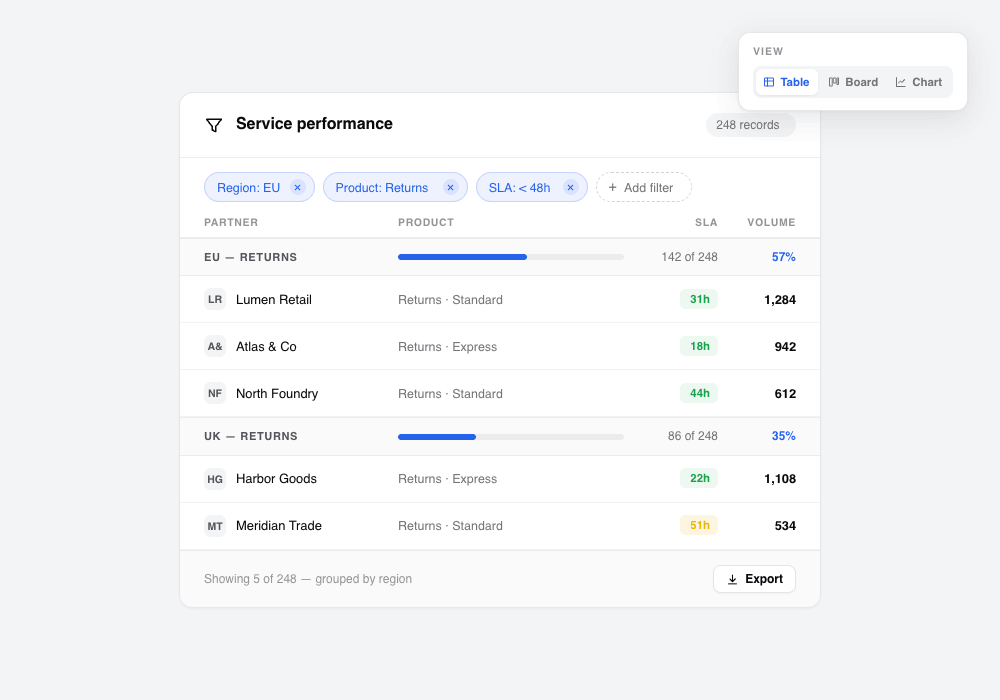The height and width of the screenshot is (700, 1000).
Task: Collapse the EU — Returns group header
Action: click(500, 257)
